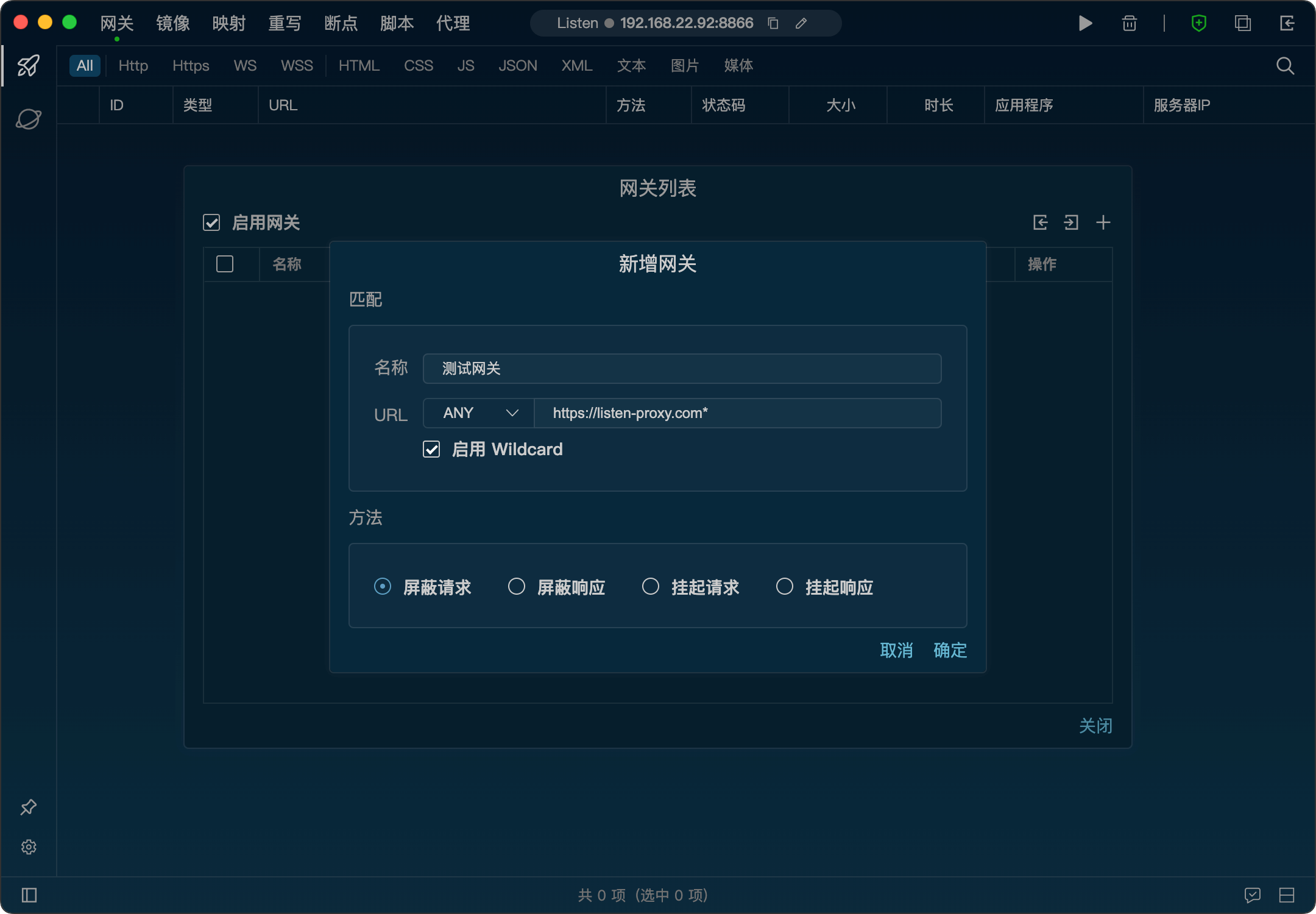Copy the listen address with copy icon

coord(773,23)
